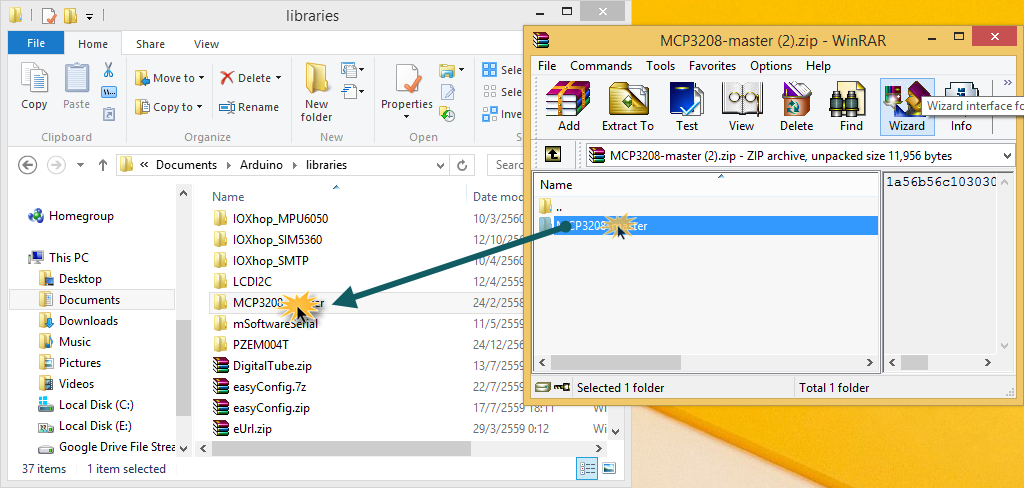Open the Easy access dropdown
1024x488 pixels.
point(353,91)
